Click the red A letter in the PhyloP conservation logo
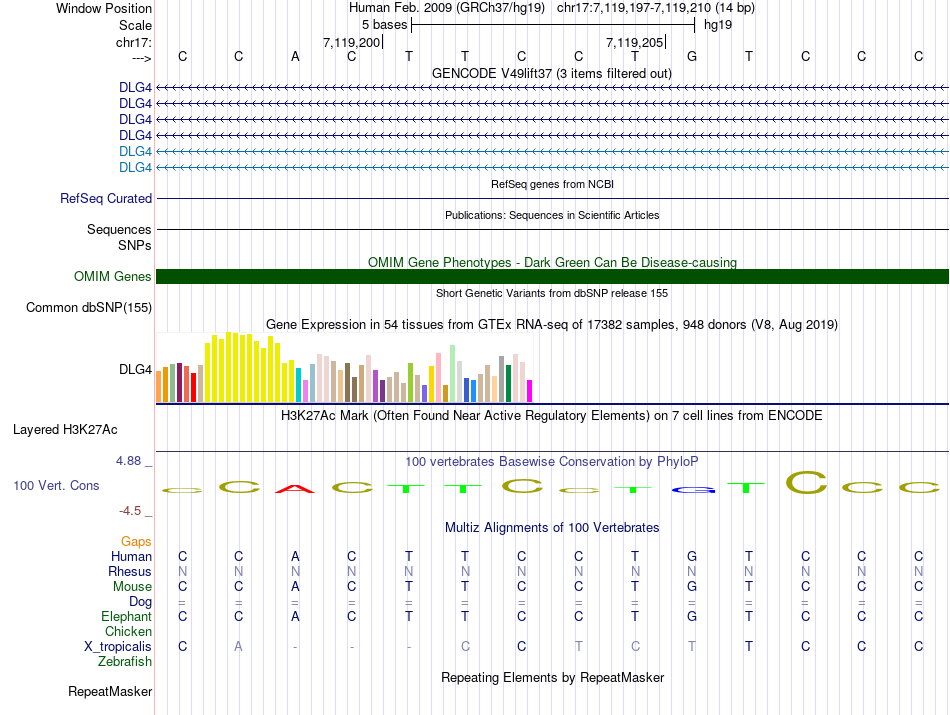Image resolution: width=950 pixels, height=715 pixels. [x=295, y=488]
